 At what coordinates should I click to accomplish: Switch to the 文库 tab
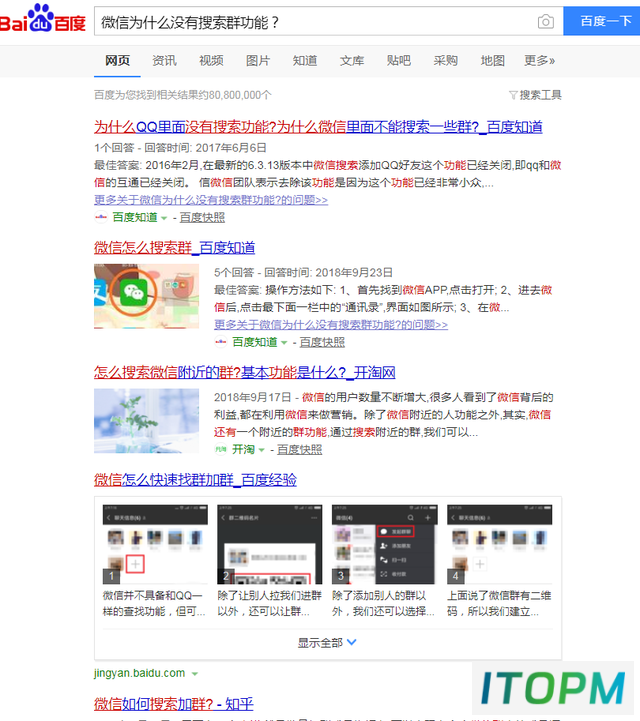(x=352, y=61)
